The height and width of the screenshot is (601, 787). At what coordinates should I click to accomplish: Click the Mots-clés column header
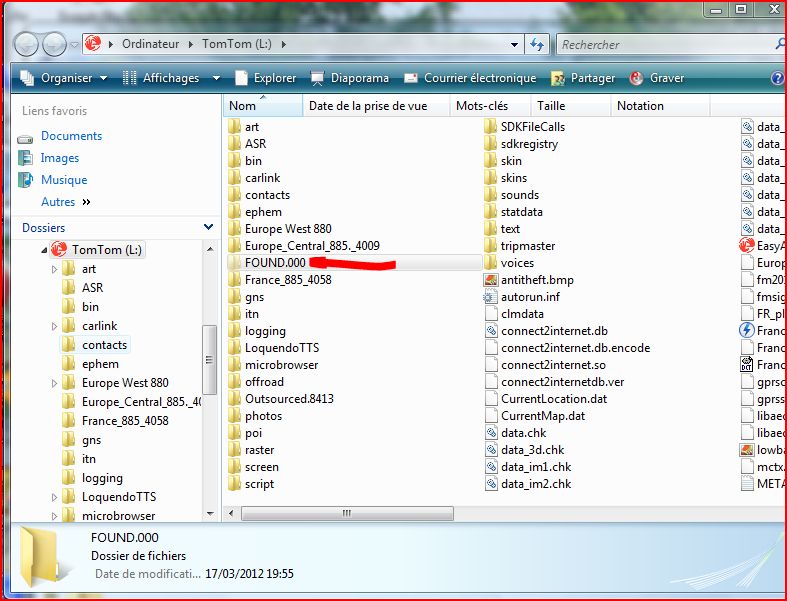tap(490, 106)
